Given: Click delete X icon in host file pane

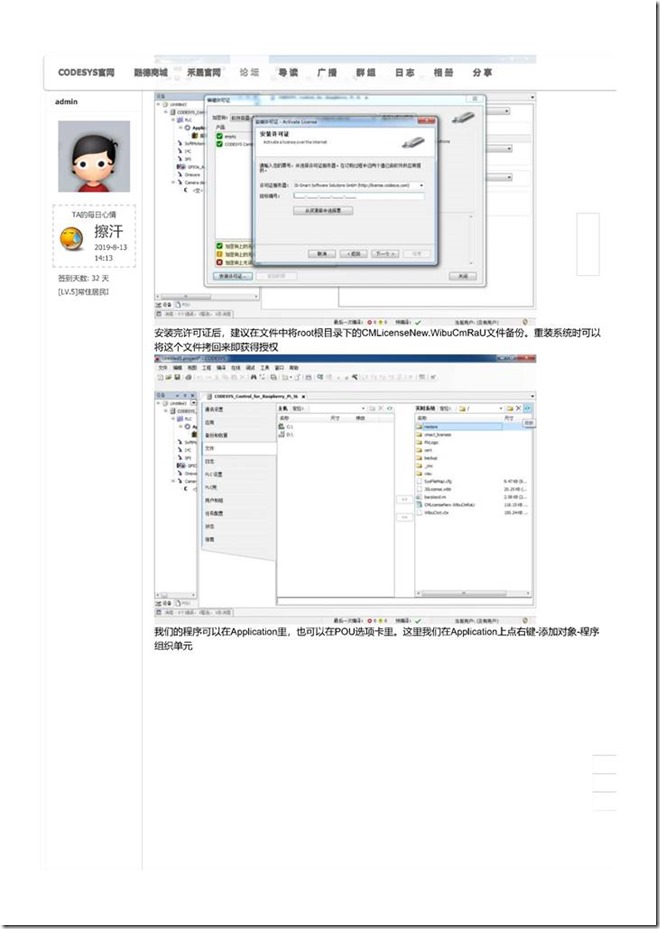Looking at the screenshot, I should click(381, 408).
